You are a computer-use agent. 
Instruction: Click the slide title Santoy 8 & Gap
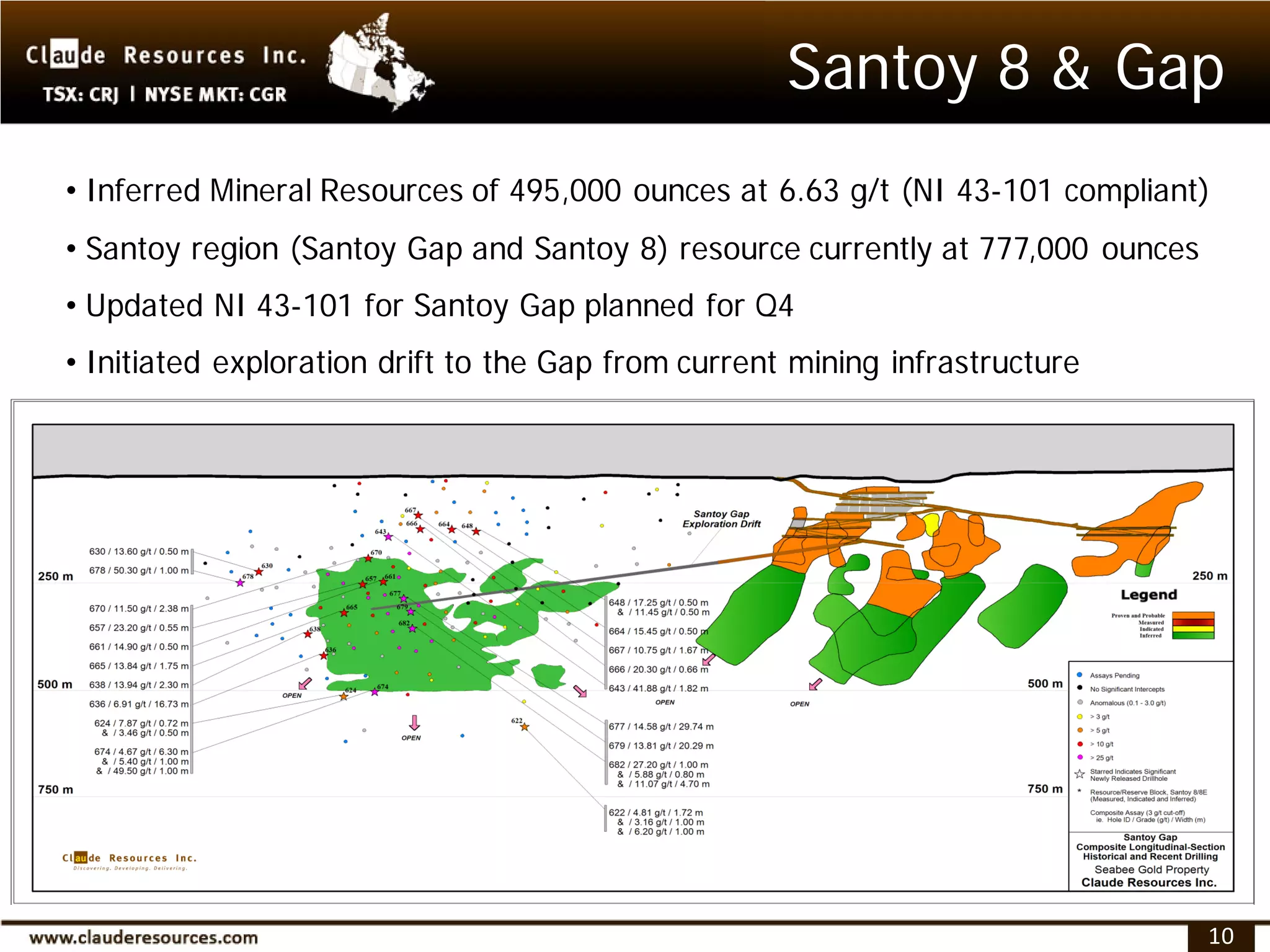(1006, 68)
